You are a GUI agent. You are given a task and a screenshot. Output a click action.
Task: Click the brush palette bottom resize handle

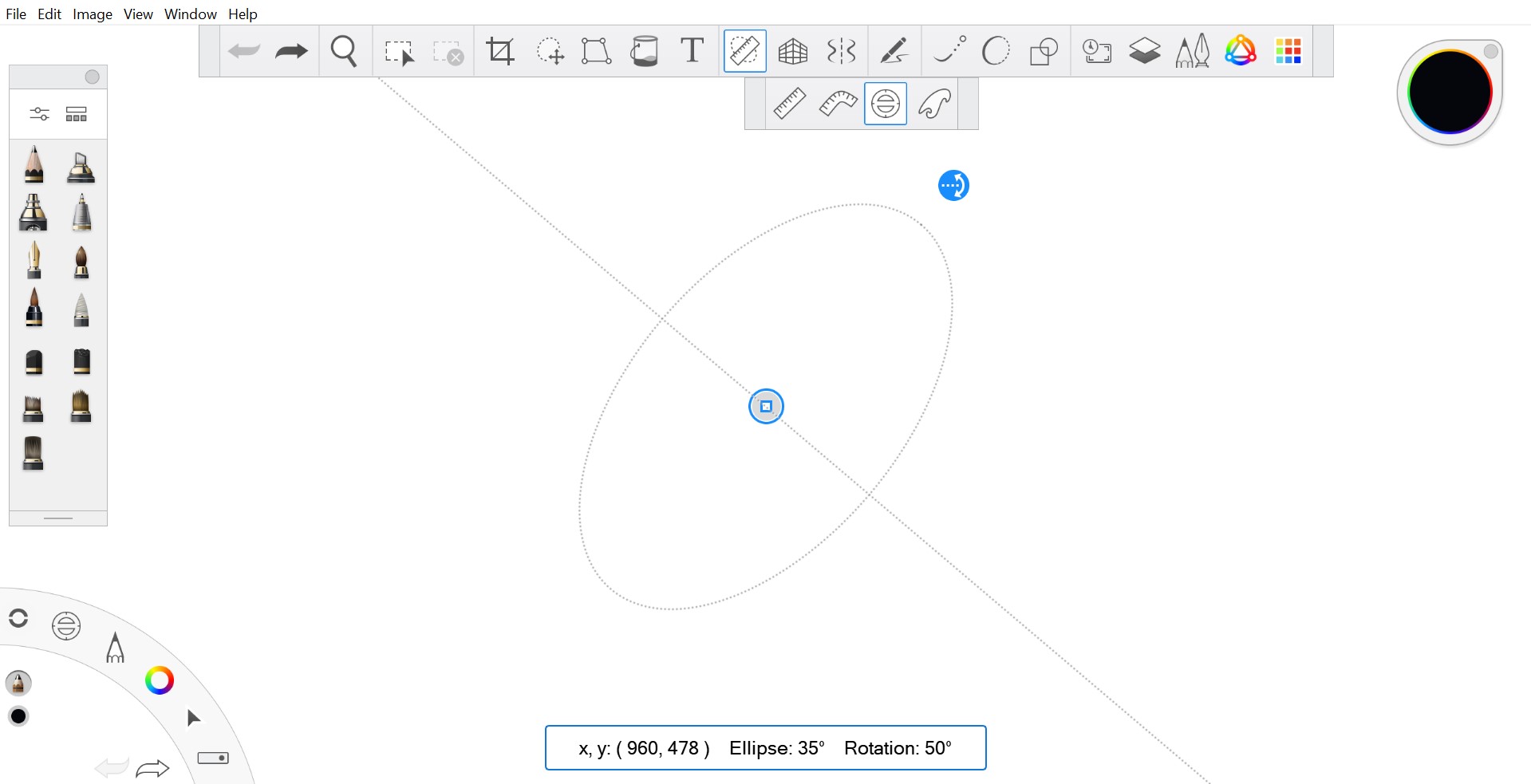58,518
